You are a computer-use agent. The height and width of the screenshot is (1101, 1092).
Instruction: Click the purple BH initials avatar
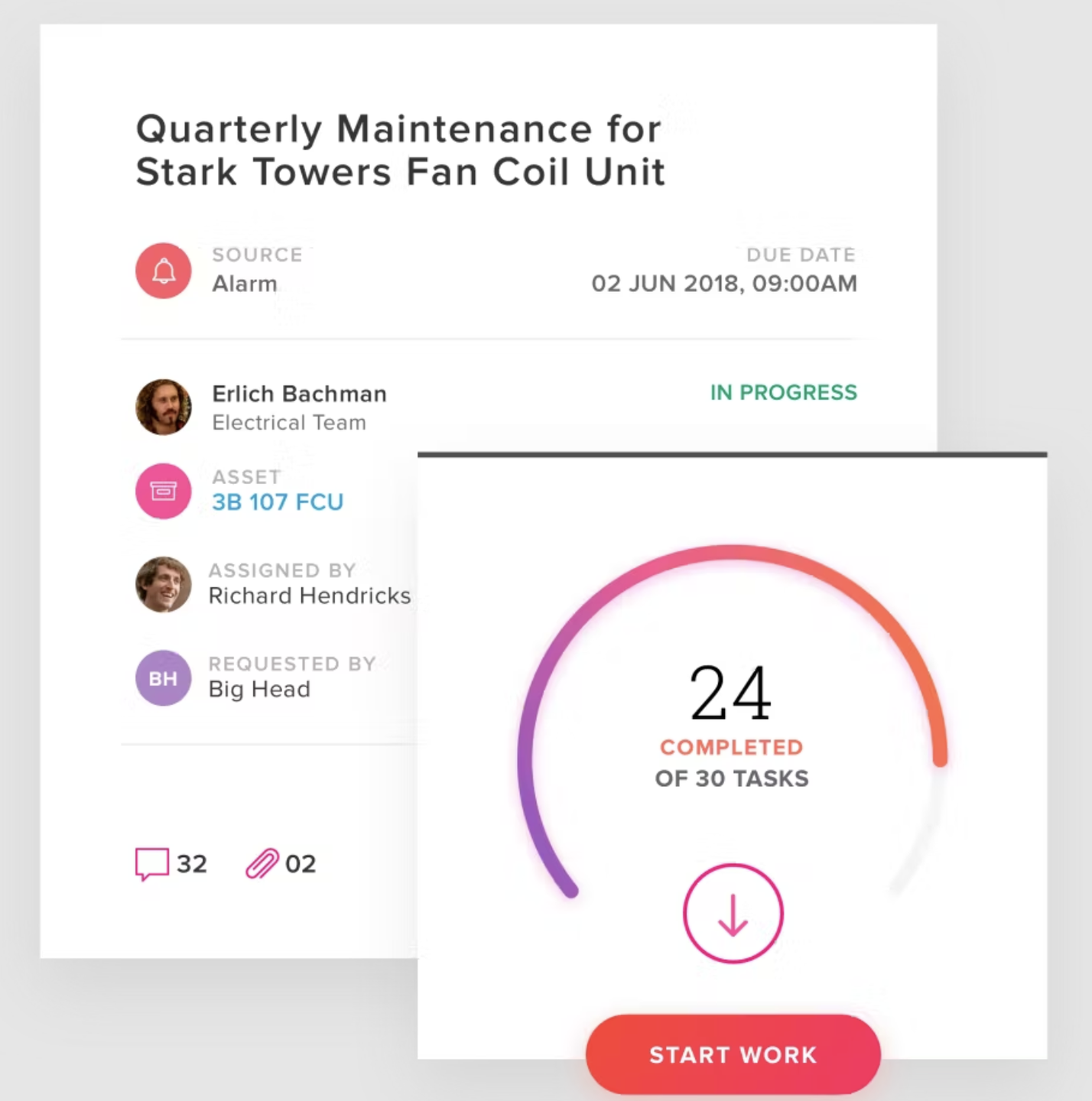(x=163, y=678)
